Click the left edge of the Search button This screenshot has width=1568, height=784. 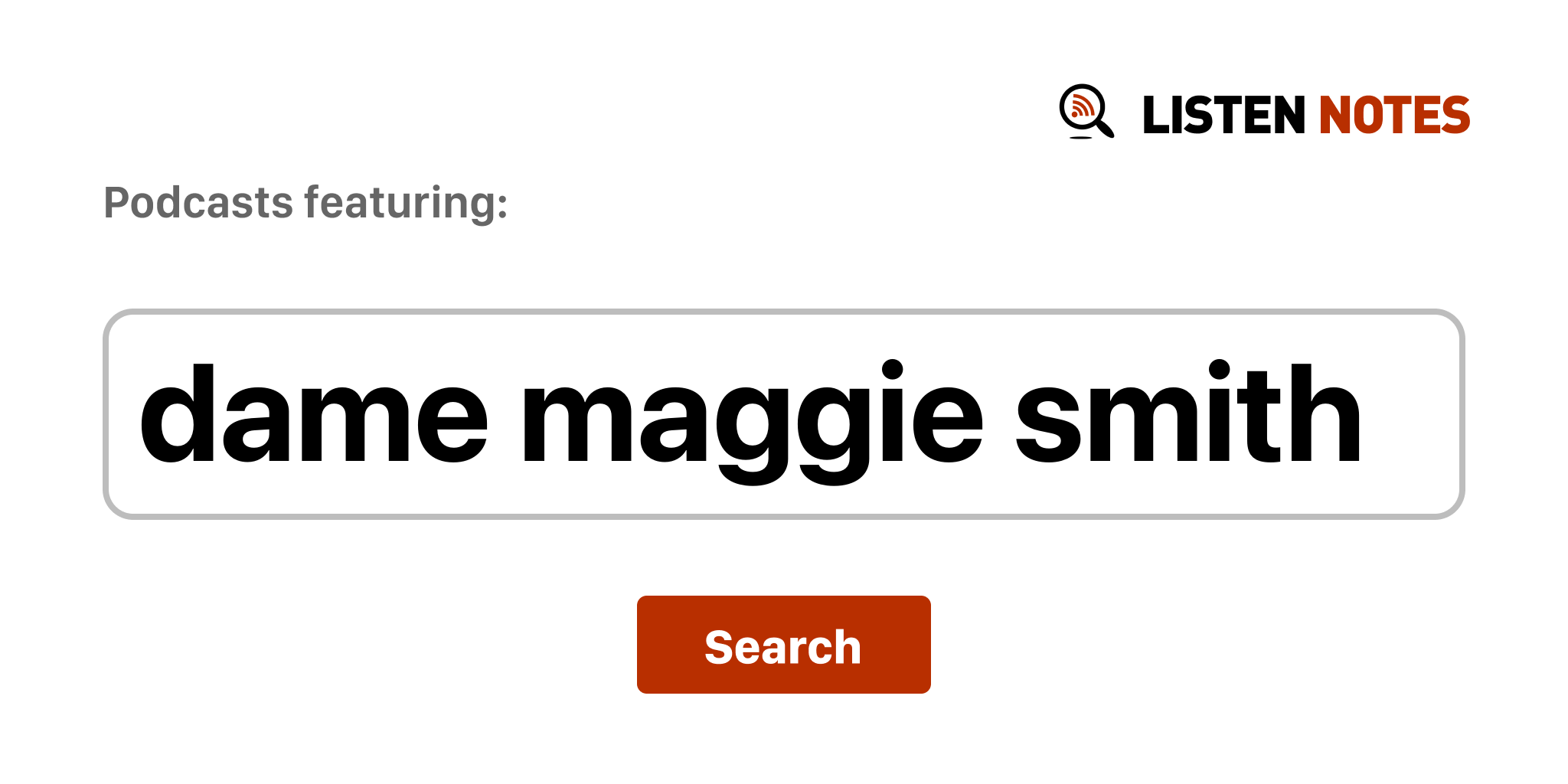click(x=643, y=645)
